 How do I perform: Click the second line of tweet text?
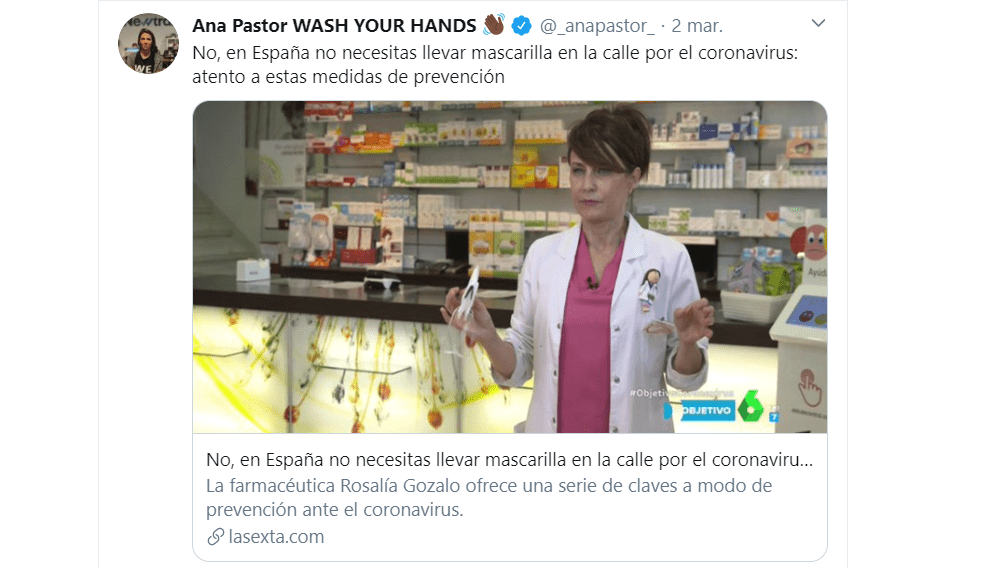pos(349,77)
